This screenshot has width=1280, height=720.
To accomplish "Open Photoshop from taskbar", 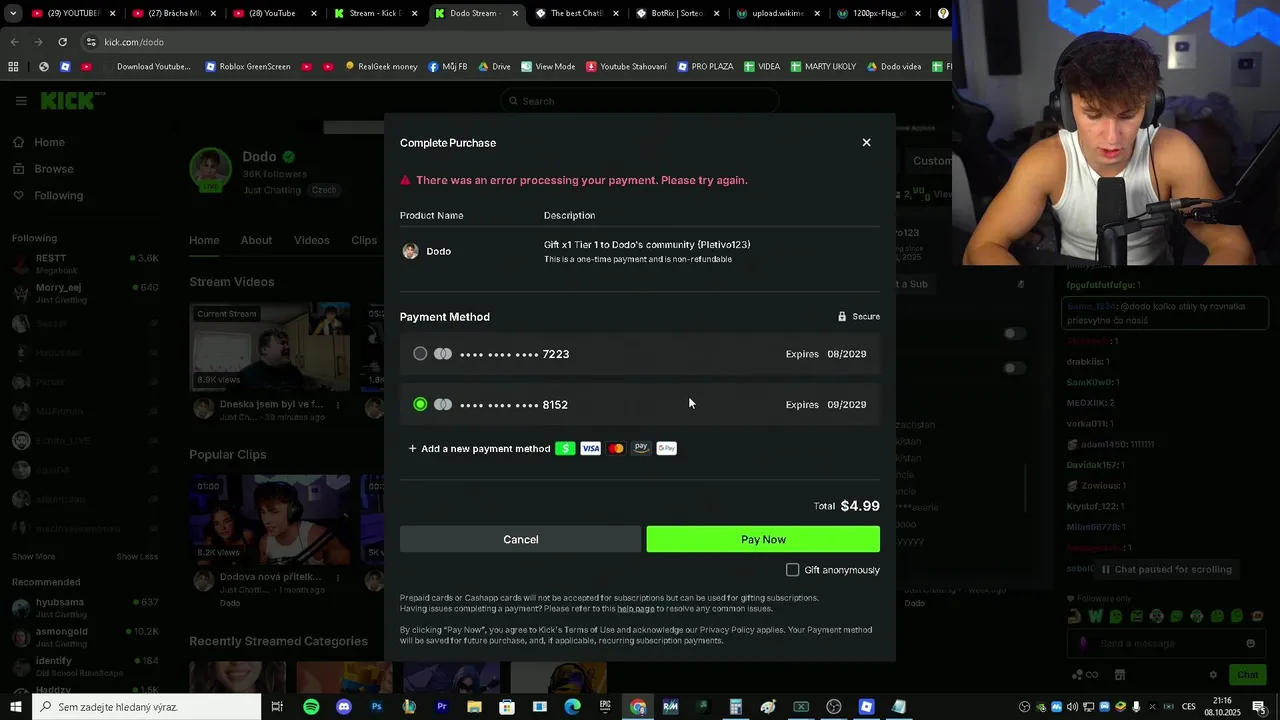I will tap(376, 707).
